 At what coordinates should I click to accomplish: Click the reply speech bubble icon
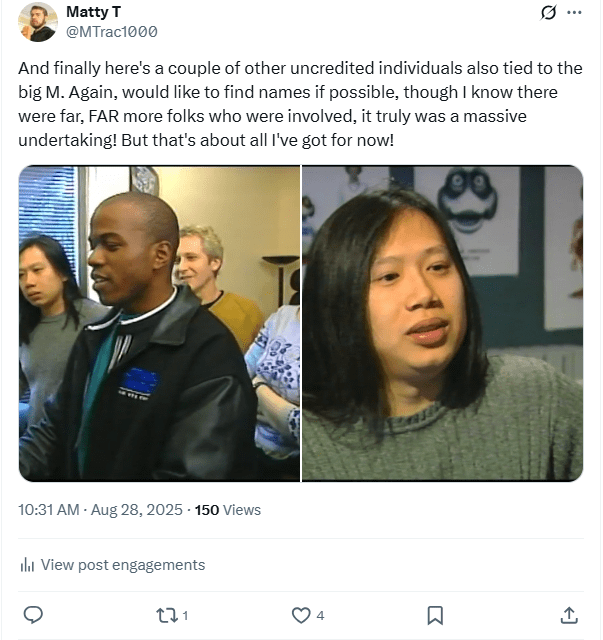click(33, 615)
